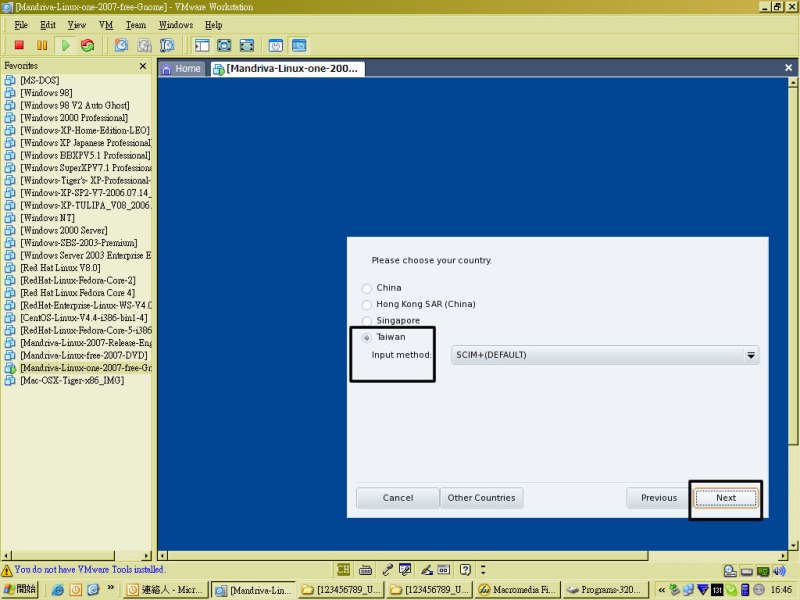
Task: Click the Other Countries button
Action: pos(481,498)
